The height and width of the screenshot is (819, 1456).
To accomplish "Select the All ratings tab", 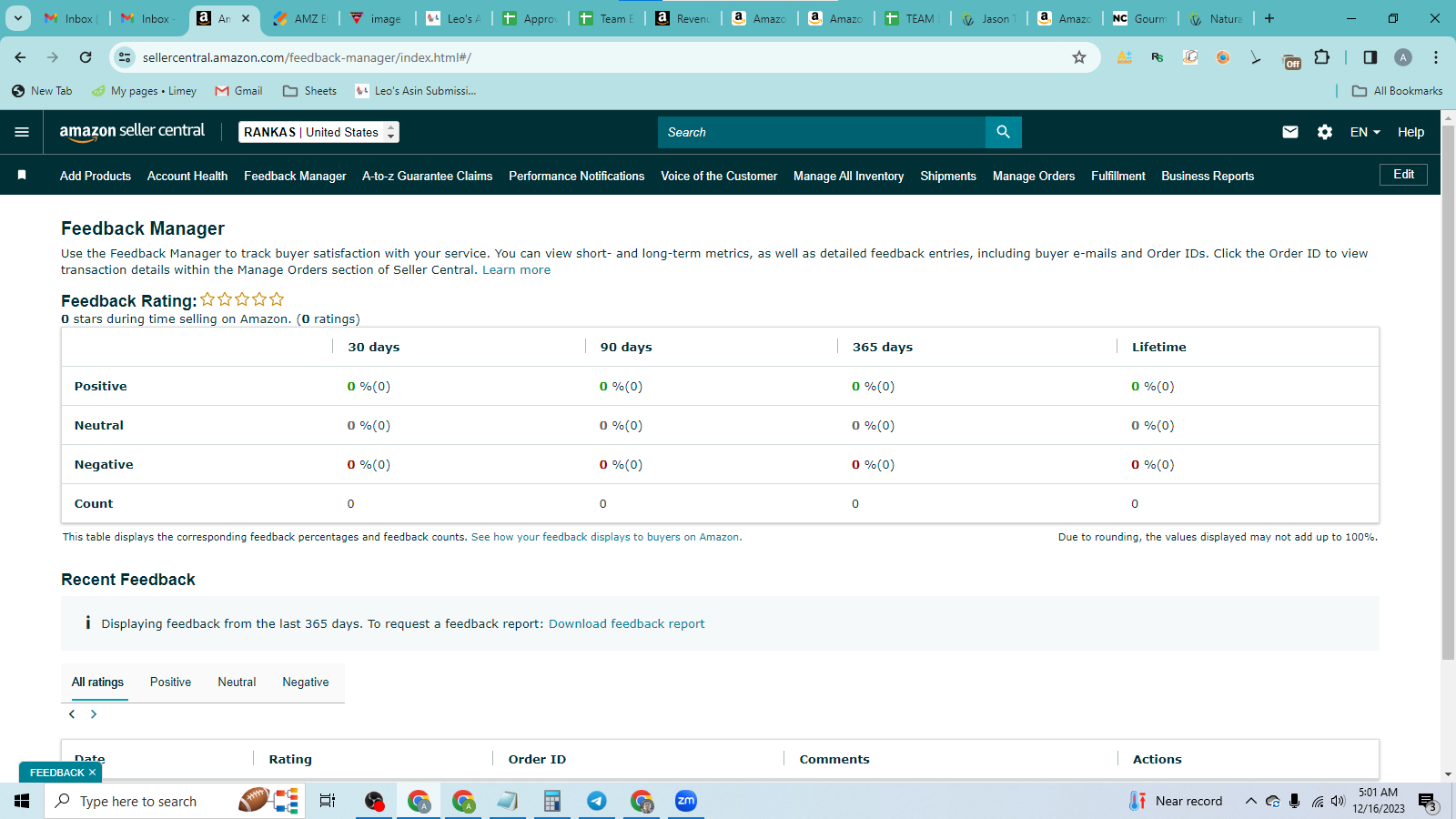I will pyautogui.click(x=97, y=682).
